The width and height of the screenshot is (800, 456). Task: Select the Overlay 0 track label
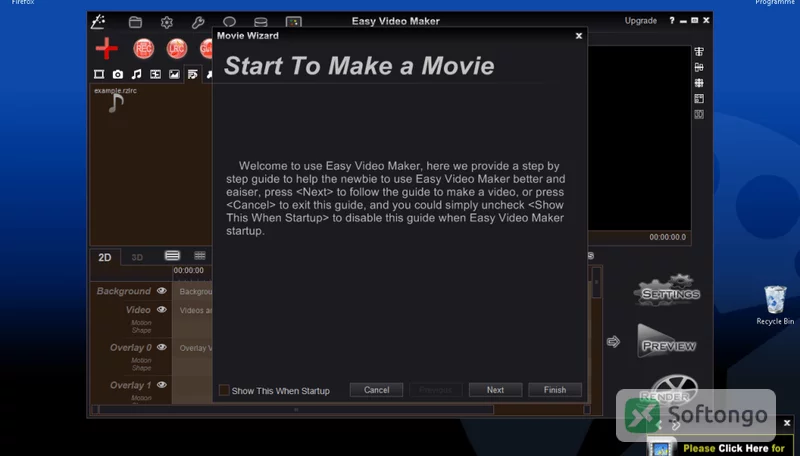coord(131,348)
